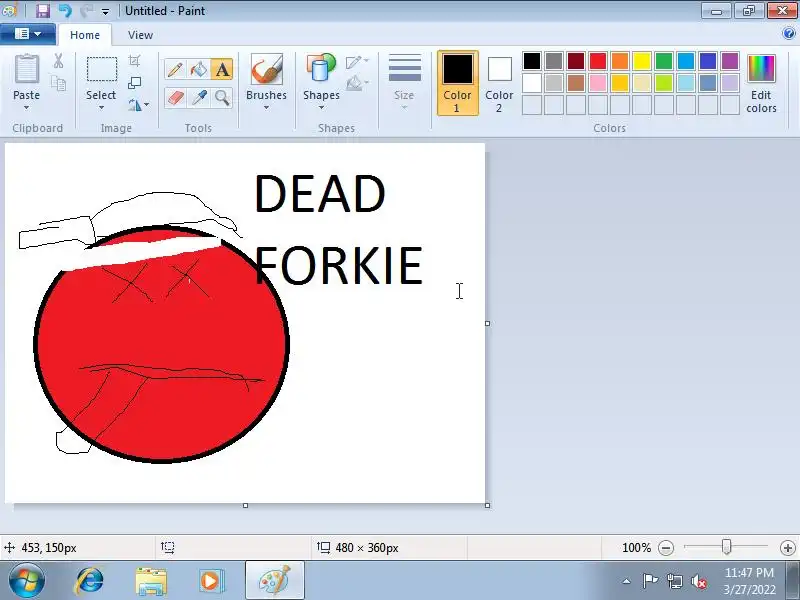Show hidden tray icons arrow

pos(627,581)
